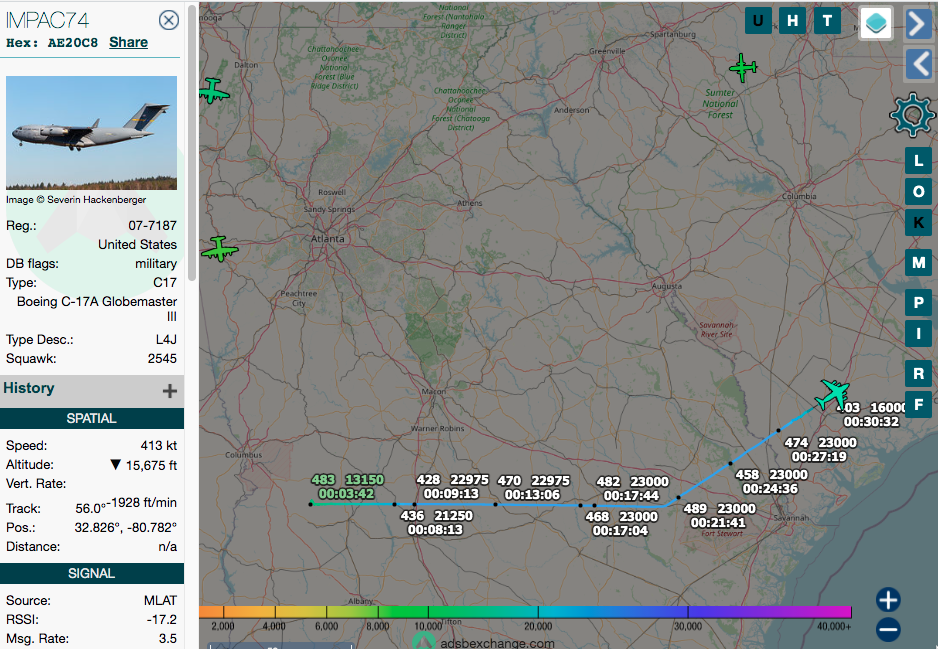Screen dimensions: 938x649
Task: Click the Augusta city label on map
Action: click(666, 286)
